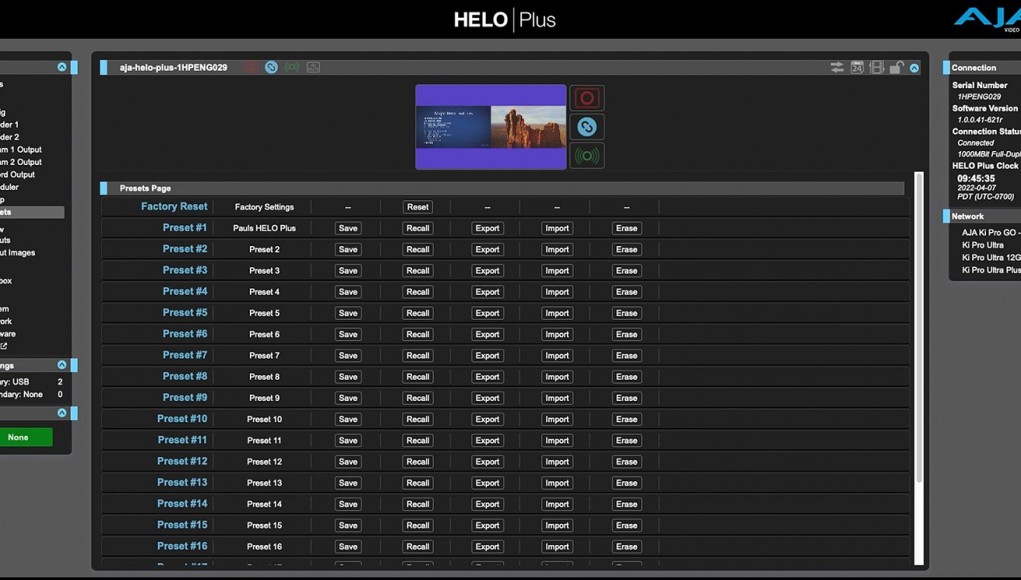This screenshot has height=580, width=1021.
Task: Export Preset #5
Action: 487,313
